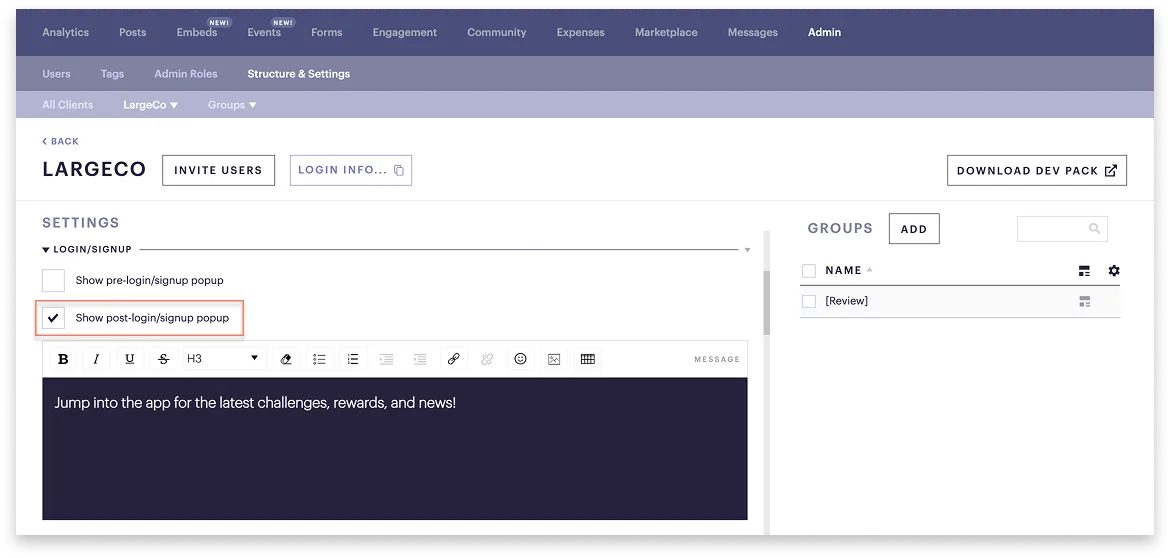Click the search icon in groups search
Image resolution: width=1170 pixels, height=558 pixels.
1095,229
